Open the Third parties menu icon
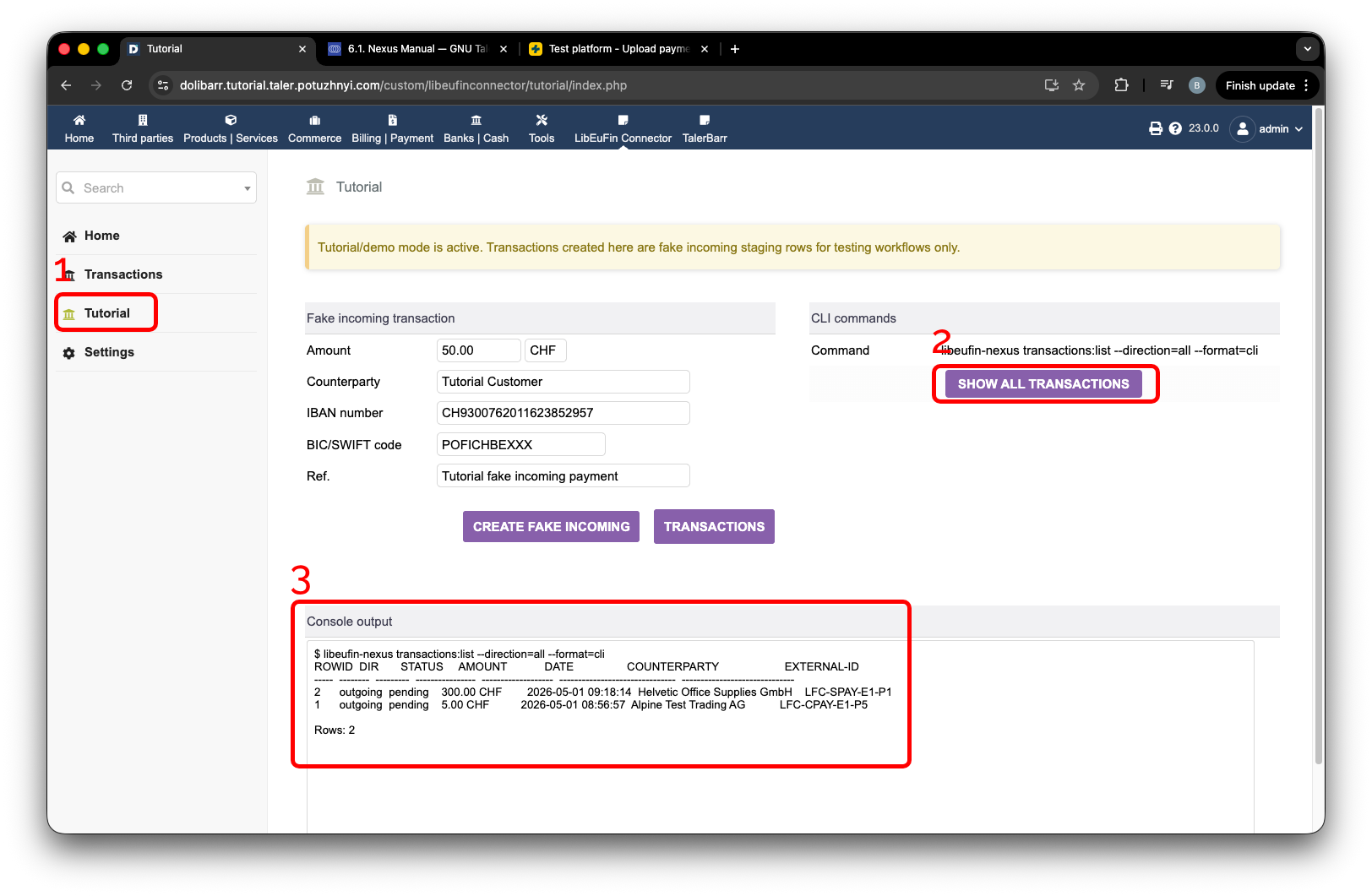Viewport: 1372px width, 896px height. (143, 120)
